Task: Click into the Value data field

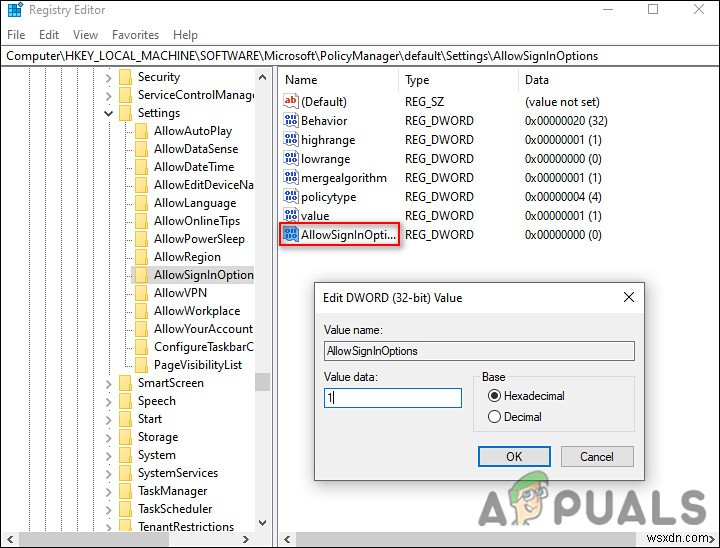Action: [393, 398]
